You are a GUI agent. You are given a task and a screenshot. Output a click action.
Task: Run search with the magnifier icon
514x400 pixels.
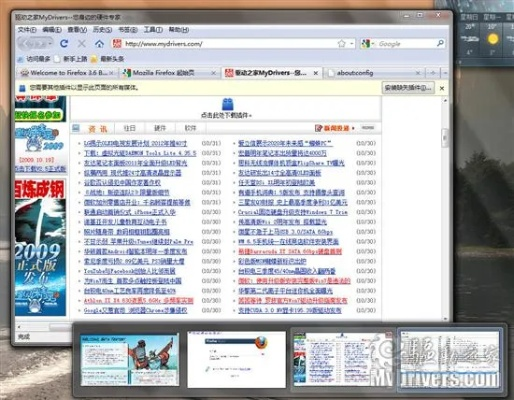[x=440, y=43]
